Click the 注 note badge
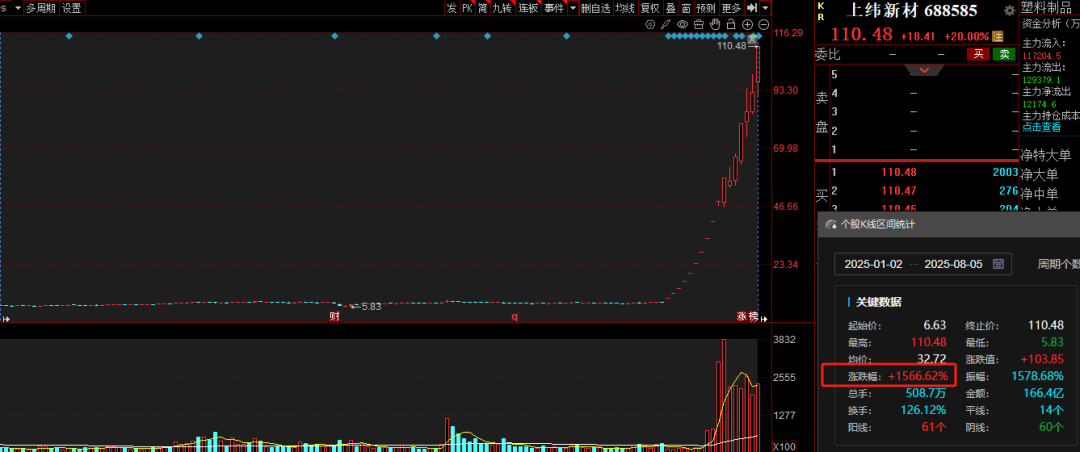 pyautogui.click(x=997, y=36)
